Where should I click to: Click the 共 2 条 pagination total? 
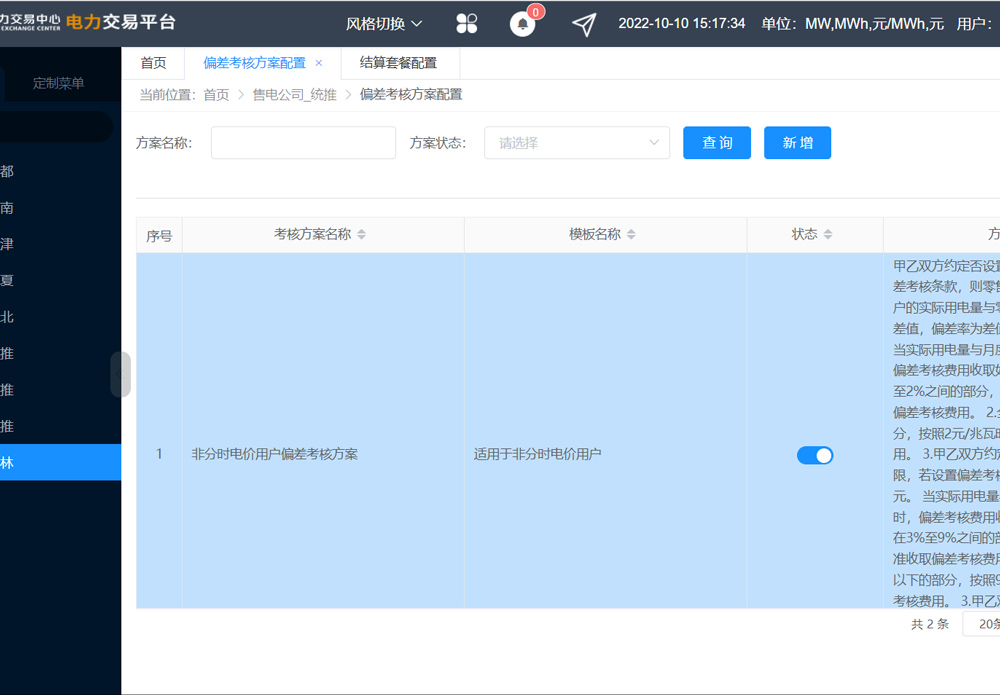(x=930, y=624)
